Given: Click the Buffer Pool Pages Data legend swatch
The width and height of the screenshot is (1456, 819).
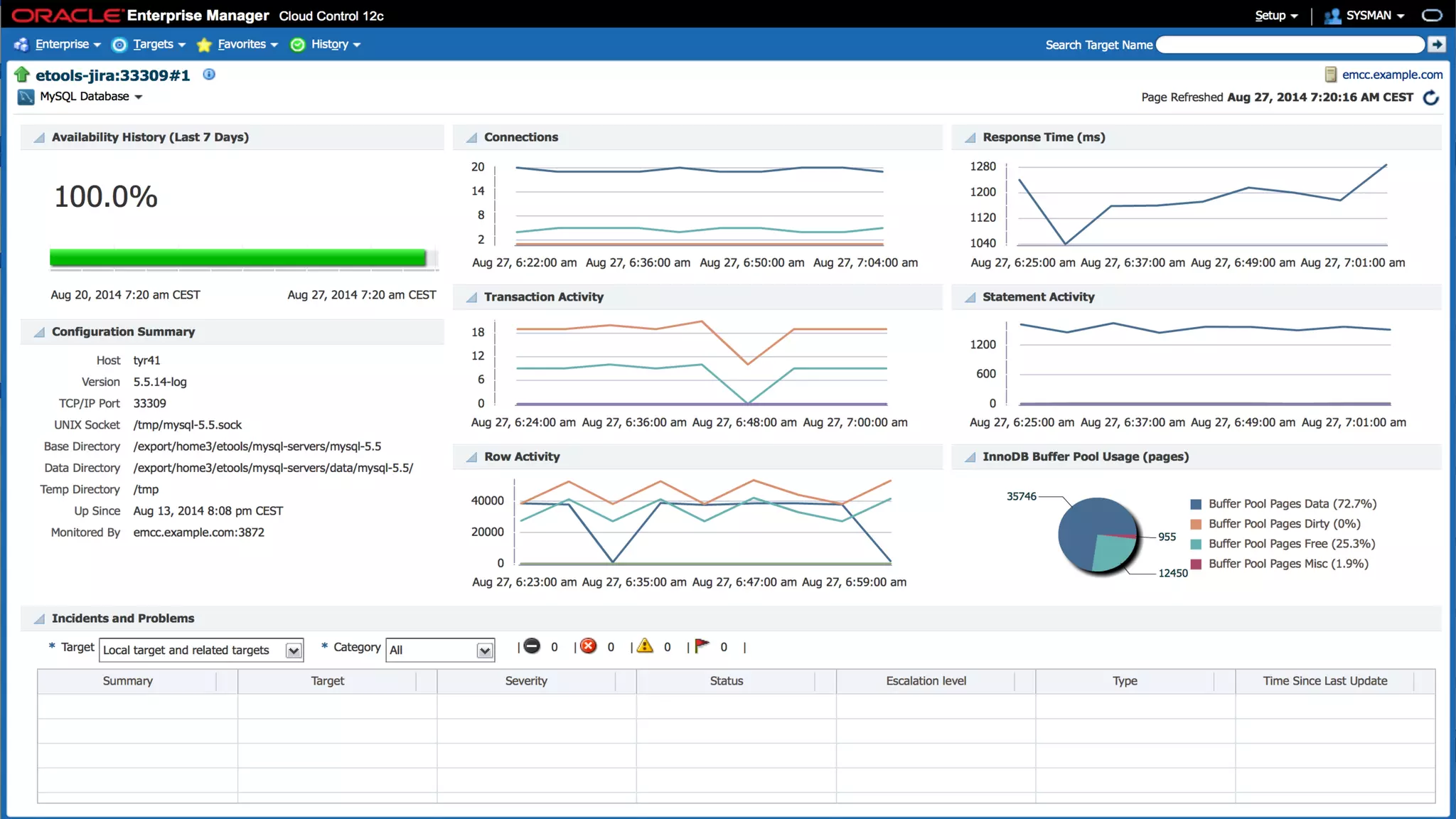Looking at the screenshot, I should pyautogui.click(x=1196, y=504).
